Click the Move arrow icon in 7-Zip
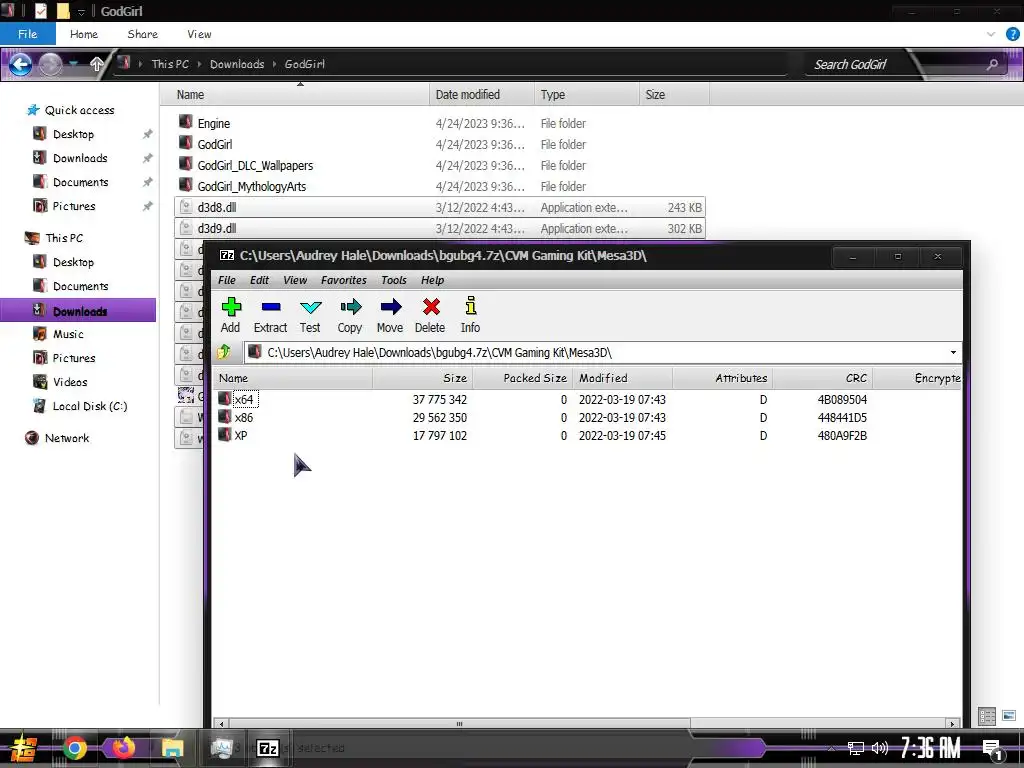This screenshot has width=1024, height=768. tap(390, 315)
